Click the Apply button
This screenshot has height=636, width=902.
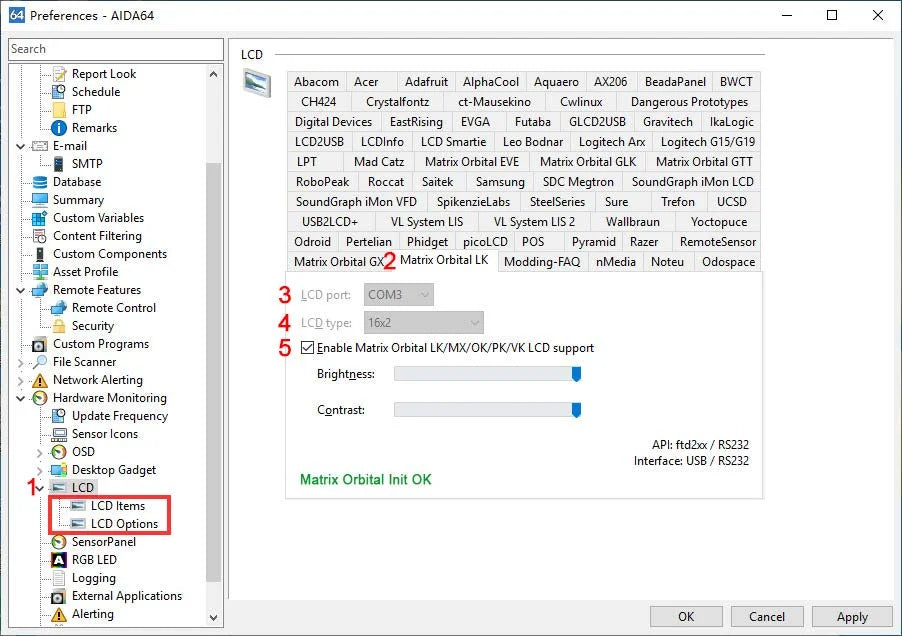tap(852, 616)
